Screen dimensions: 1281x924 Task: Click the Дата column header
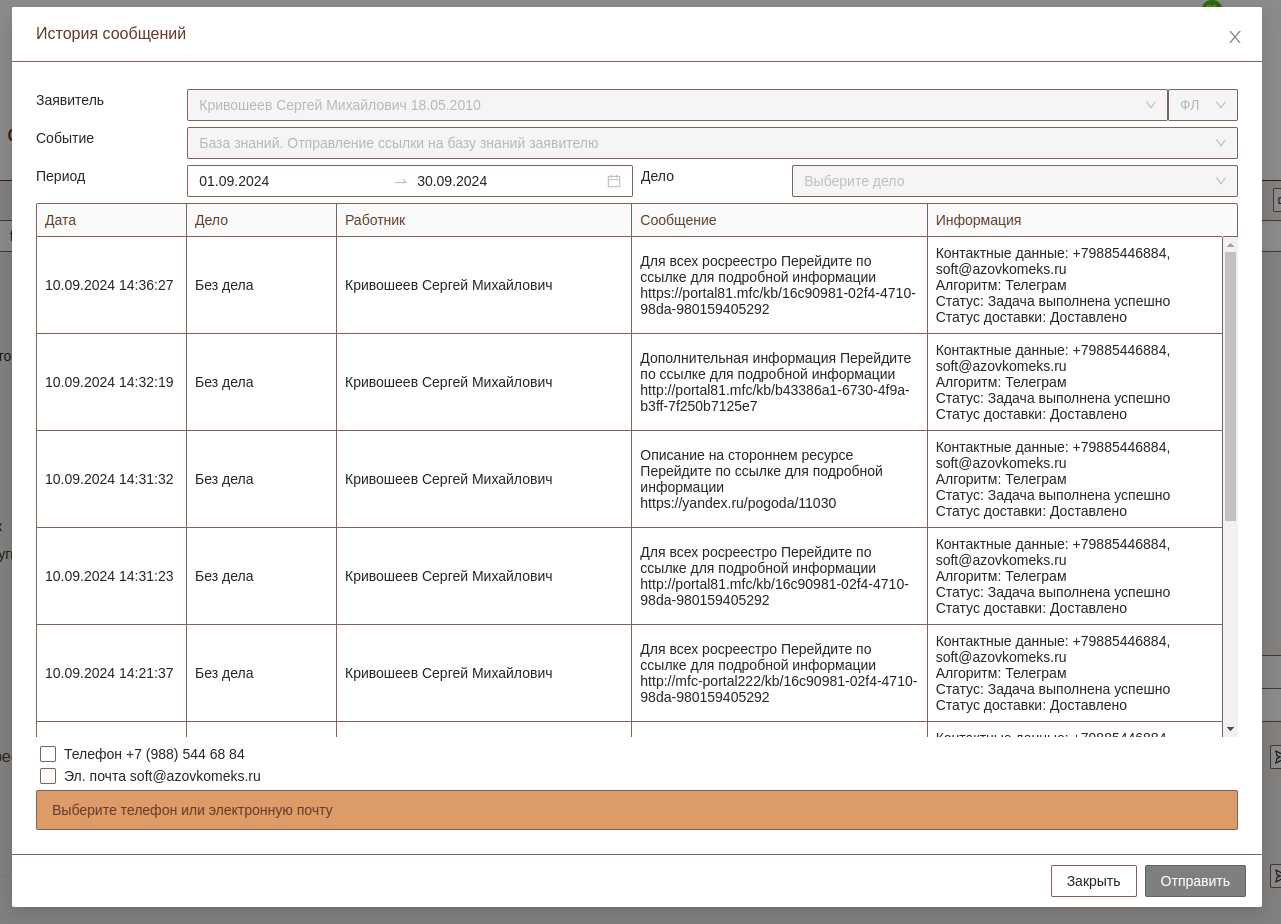tap(61, 220)
